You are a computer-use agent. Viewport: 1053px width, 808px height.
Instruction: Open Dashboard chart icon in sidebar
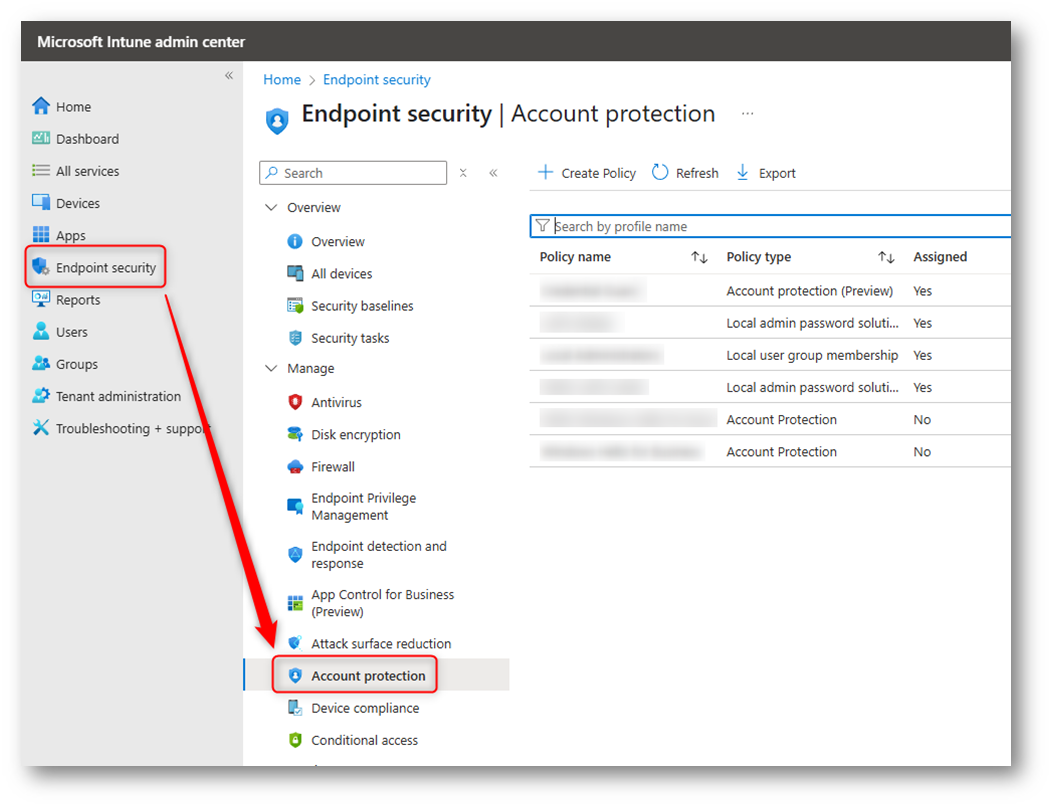click(x=41, y=138)
